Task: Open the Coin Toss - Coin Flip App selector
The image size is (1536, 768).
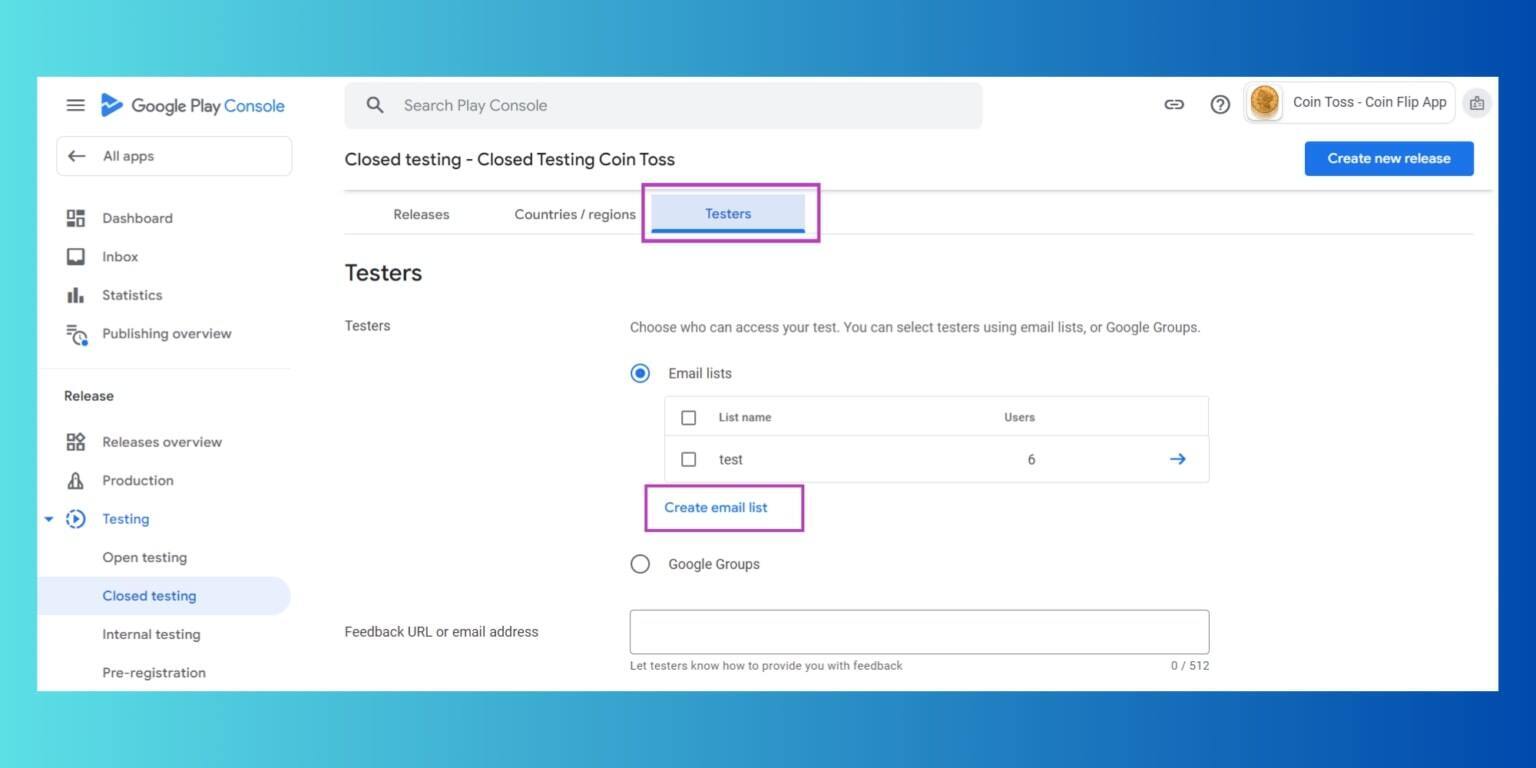Action: point(1350,102)
